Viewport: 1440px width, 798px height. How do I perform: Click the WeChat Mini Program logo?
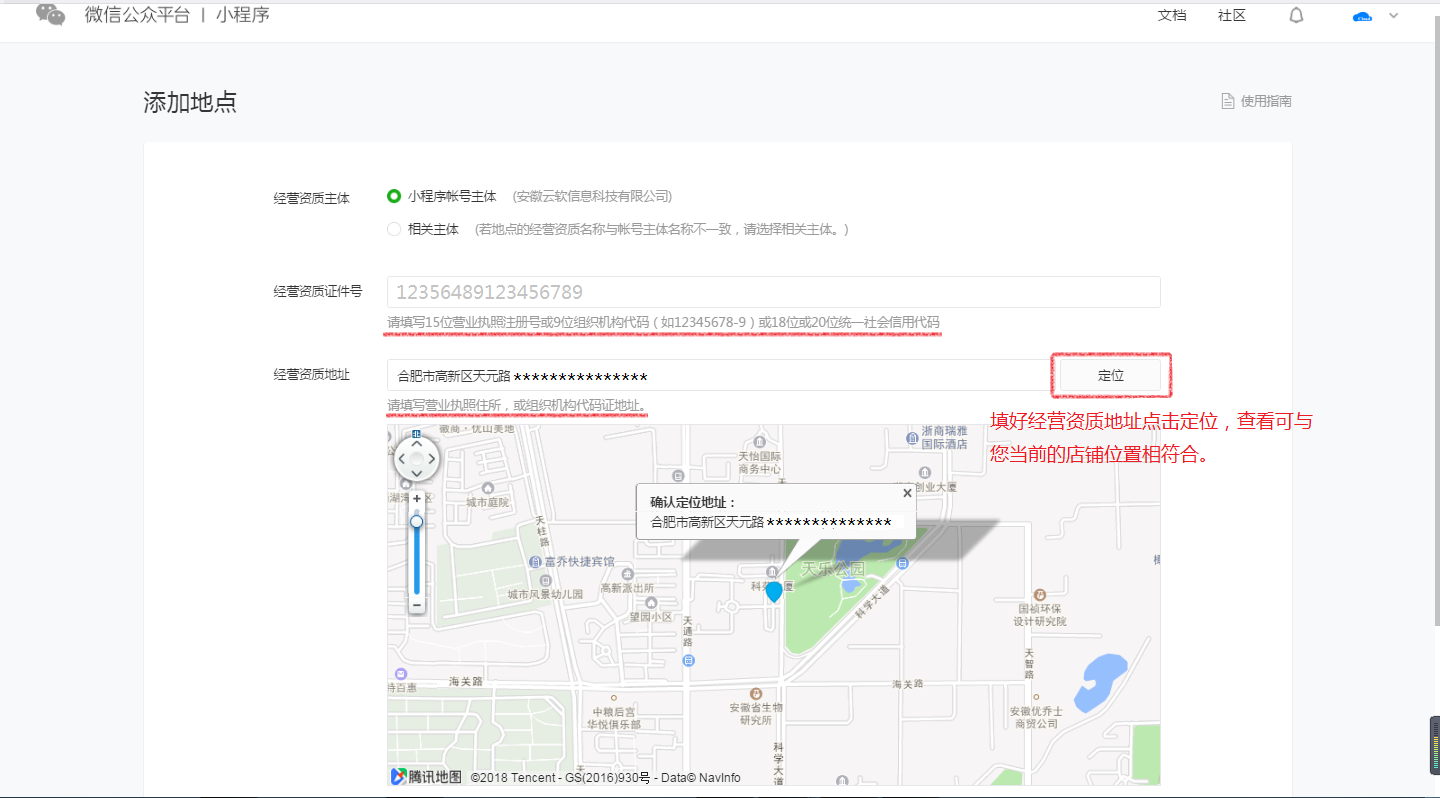click(x=50, y=16)
